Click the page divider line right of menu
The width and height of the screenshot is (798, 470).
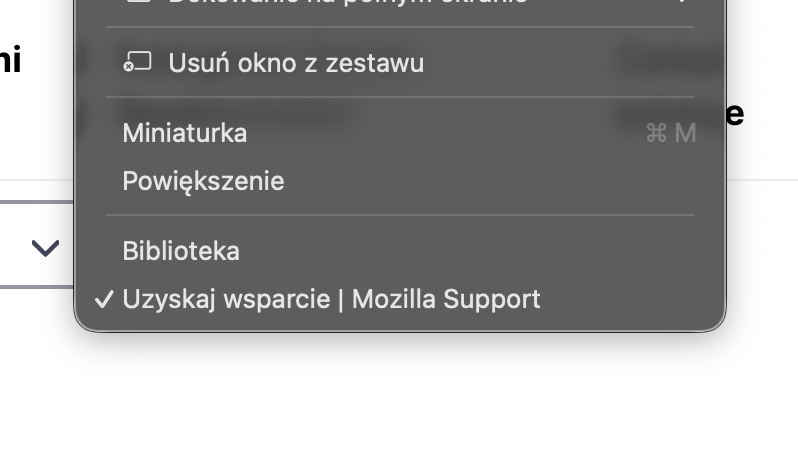click(x=762, y=180)
